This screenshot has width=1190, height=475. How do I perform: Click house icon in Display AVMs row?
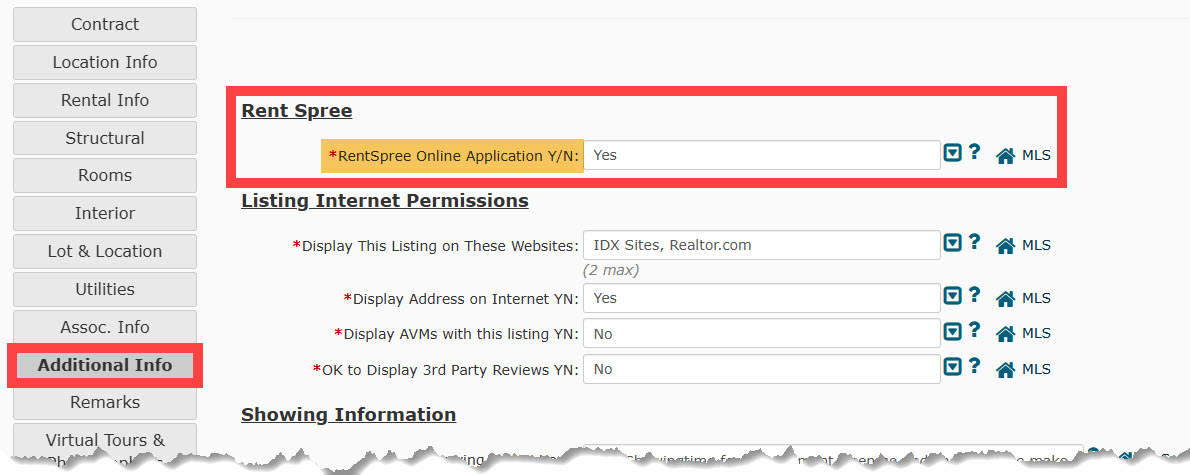tap(1005, 335)
